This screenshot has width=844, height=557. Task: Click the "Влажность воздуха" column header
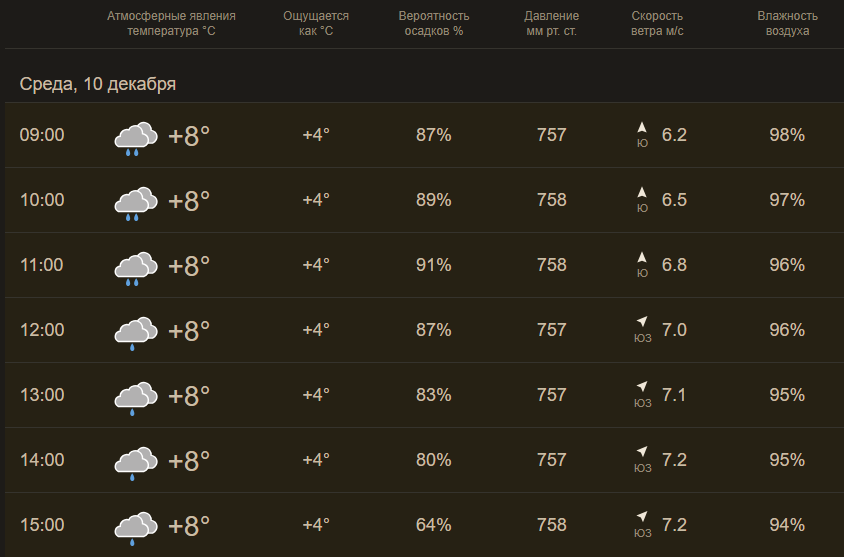pyautogui.click(x=787, y=24)
